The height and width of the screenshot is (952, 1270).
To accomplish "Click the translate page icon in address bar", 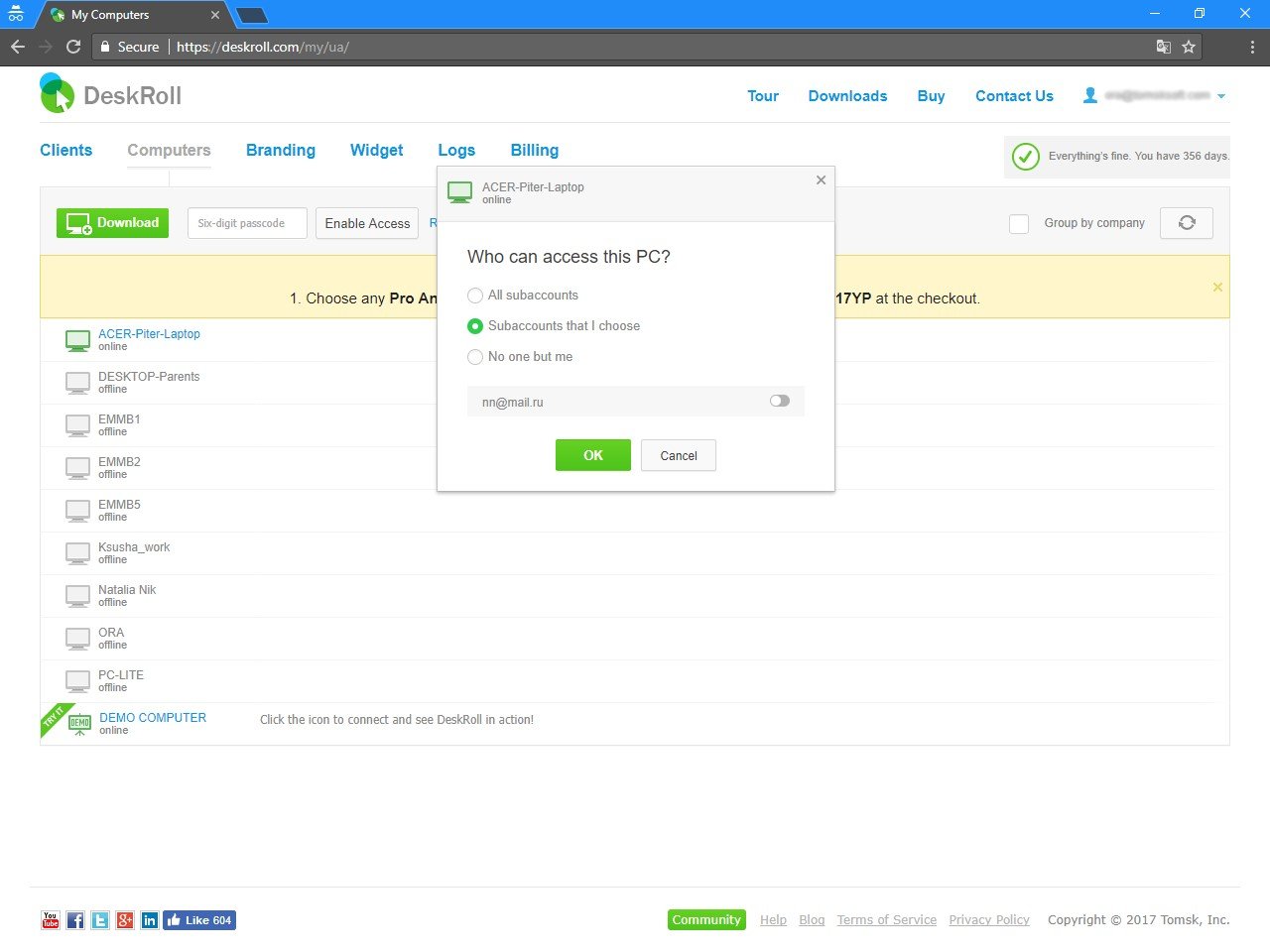I will point(1164,47).
